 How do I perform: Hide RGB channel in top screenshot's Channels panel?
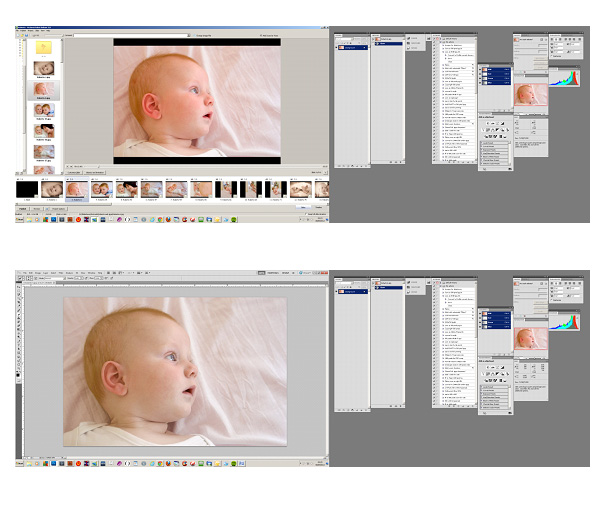tap(480, 69)
